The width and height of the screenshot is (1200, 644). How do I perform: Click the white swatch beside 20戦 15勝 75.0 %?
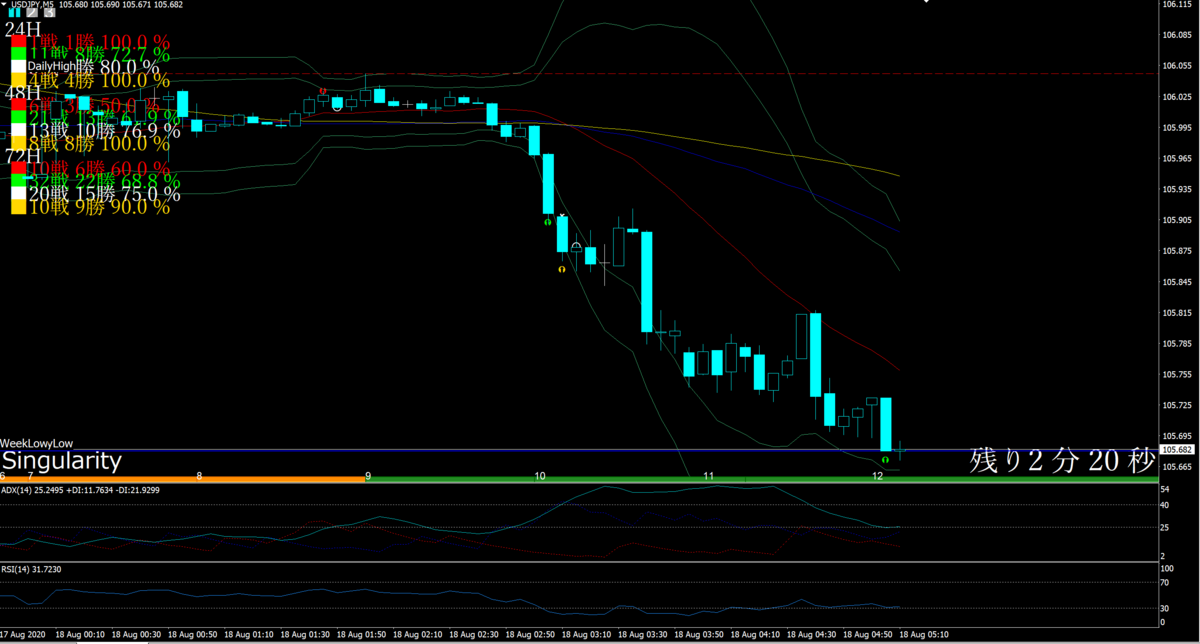click(x=18, y=195)
